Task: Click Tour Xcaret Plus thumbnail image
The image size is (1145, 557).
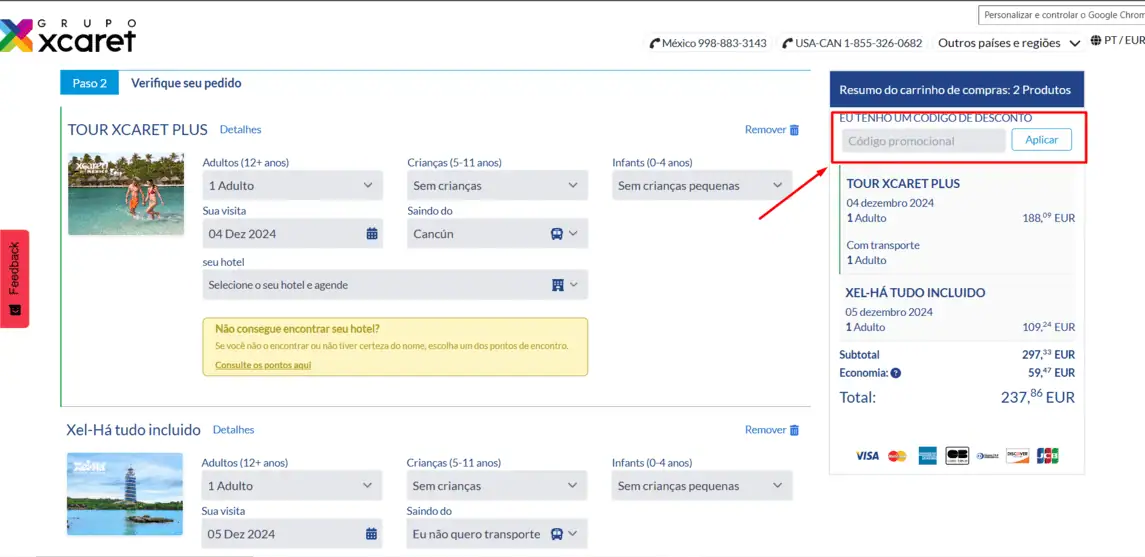Action: click(x=126, y=193)
